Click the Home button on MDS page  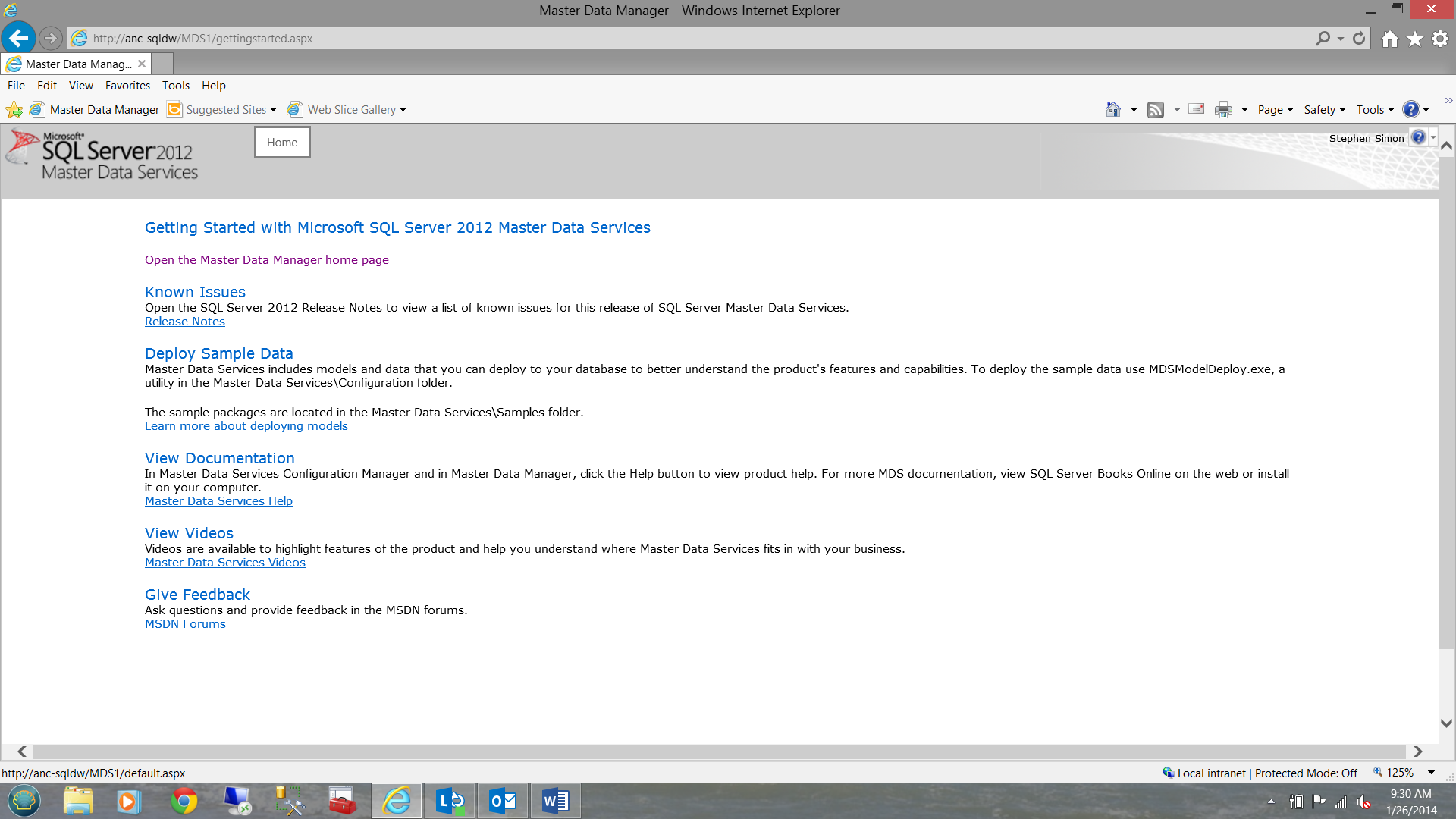tap(282, 142)
